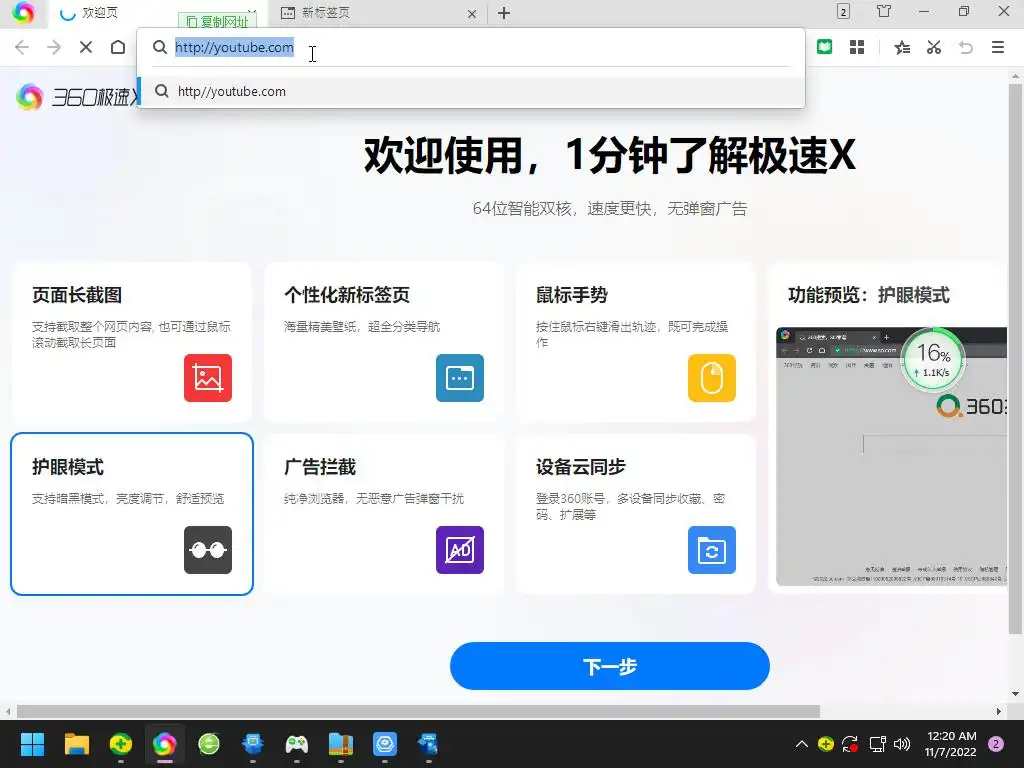
Task: Open the clock showing 12:20 AM
Action: click(951, 744)
